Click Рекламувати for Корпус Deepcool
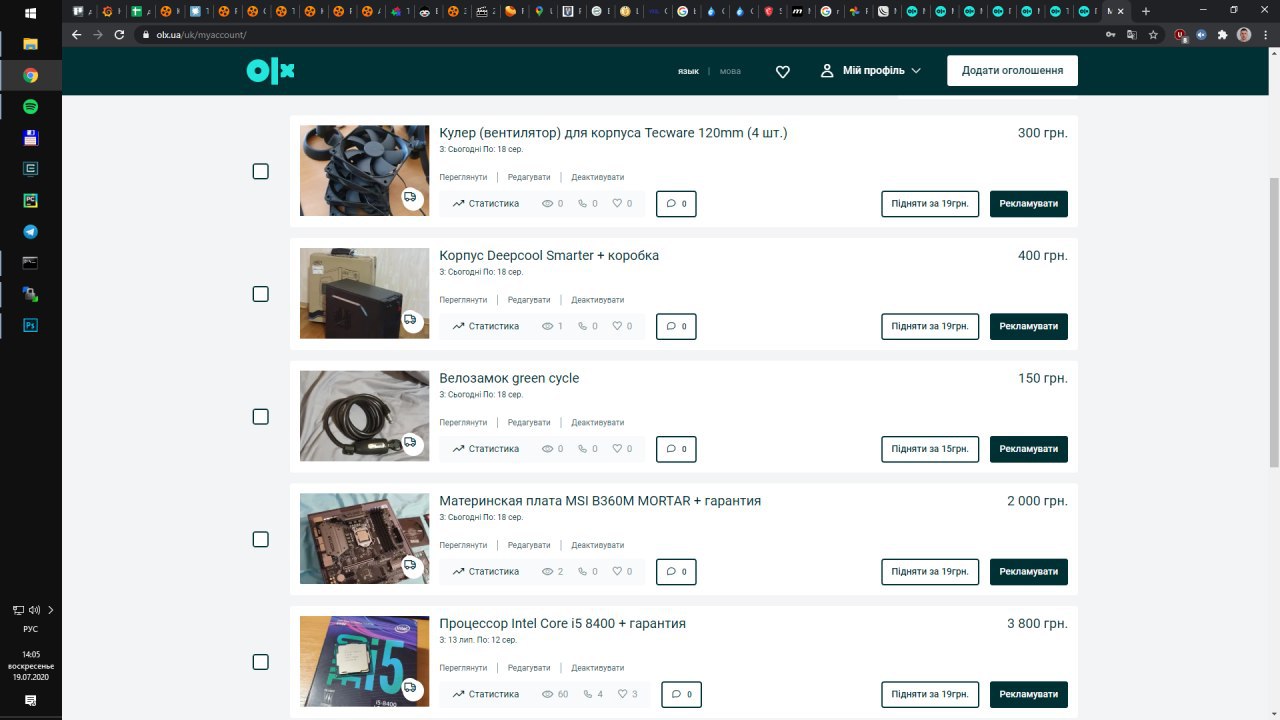This screenshot has height=720, width=1280. click(1029, 326)
